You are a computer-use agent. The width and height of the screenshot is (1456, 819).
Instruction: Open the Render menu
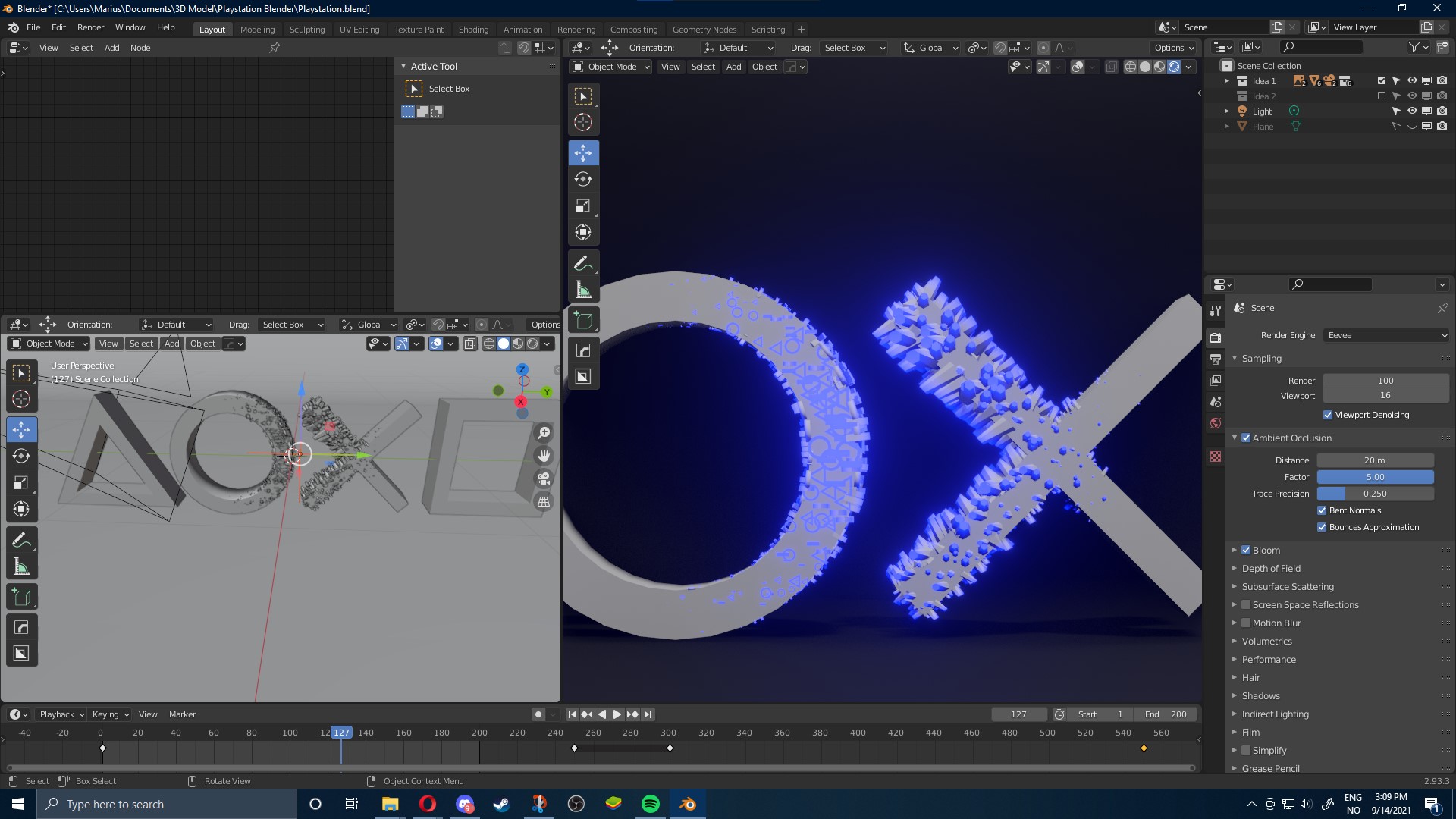point(90,27)
